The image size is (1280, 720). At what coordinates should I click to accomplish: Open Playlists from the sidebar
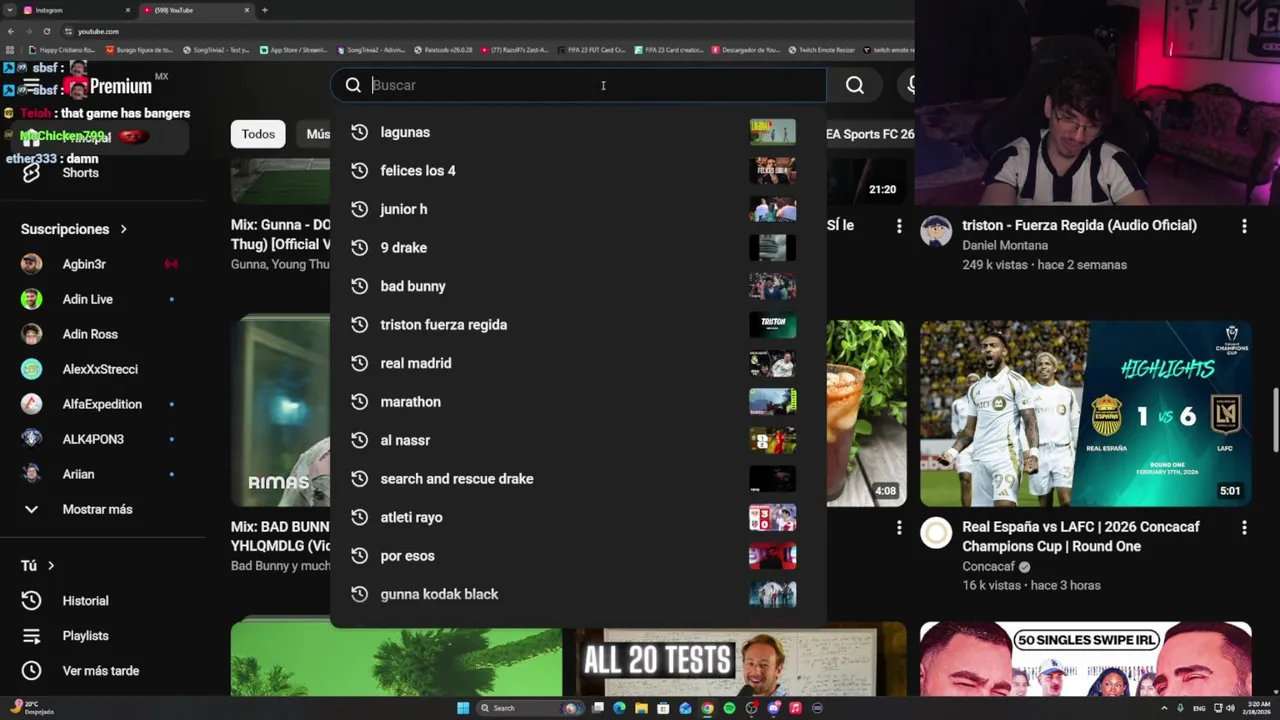[x=85, y=636]
